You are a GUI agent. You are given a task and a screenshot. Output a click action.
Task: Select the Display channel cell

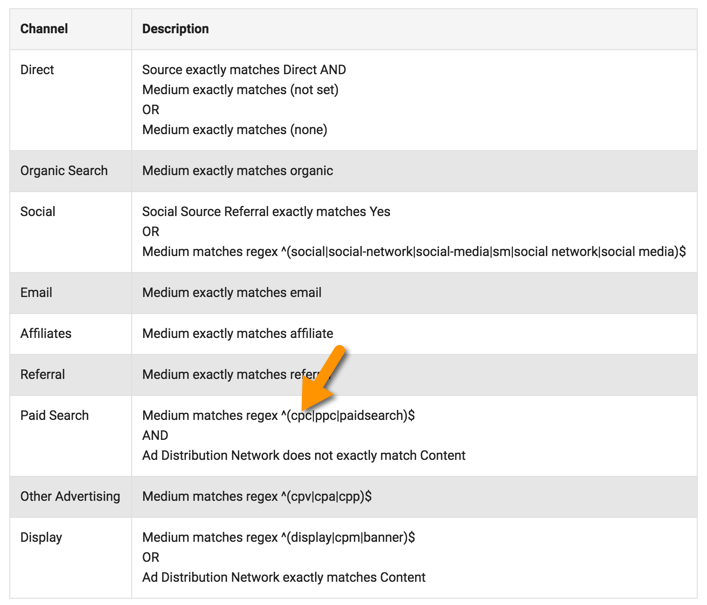click(x=41, y=538)
